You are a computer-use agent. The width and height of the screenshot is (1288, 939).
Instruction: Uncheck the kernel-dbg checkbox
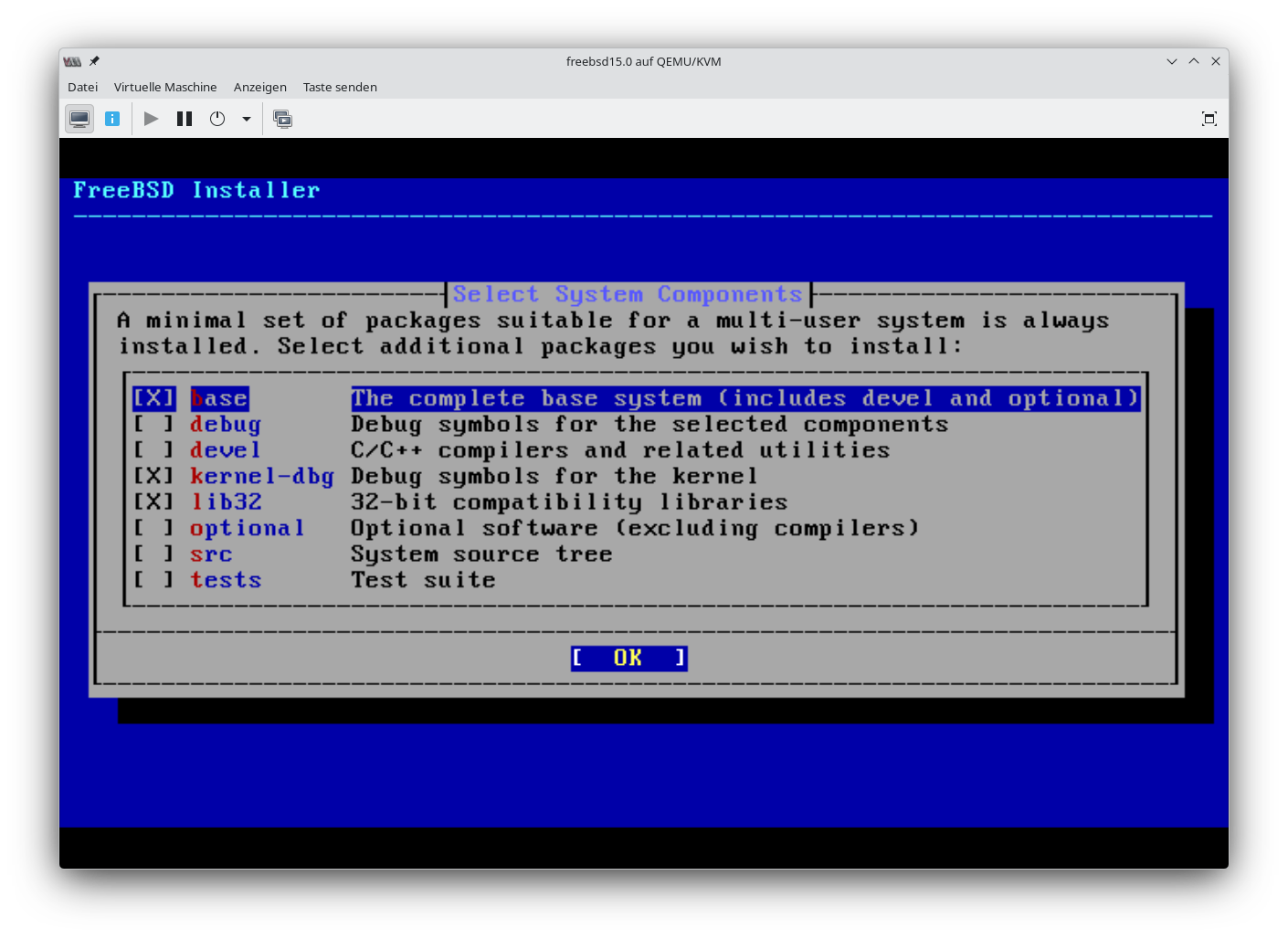click(153, 476)
